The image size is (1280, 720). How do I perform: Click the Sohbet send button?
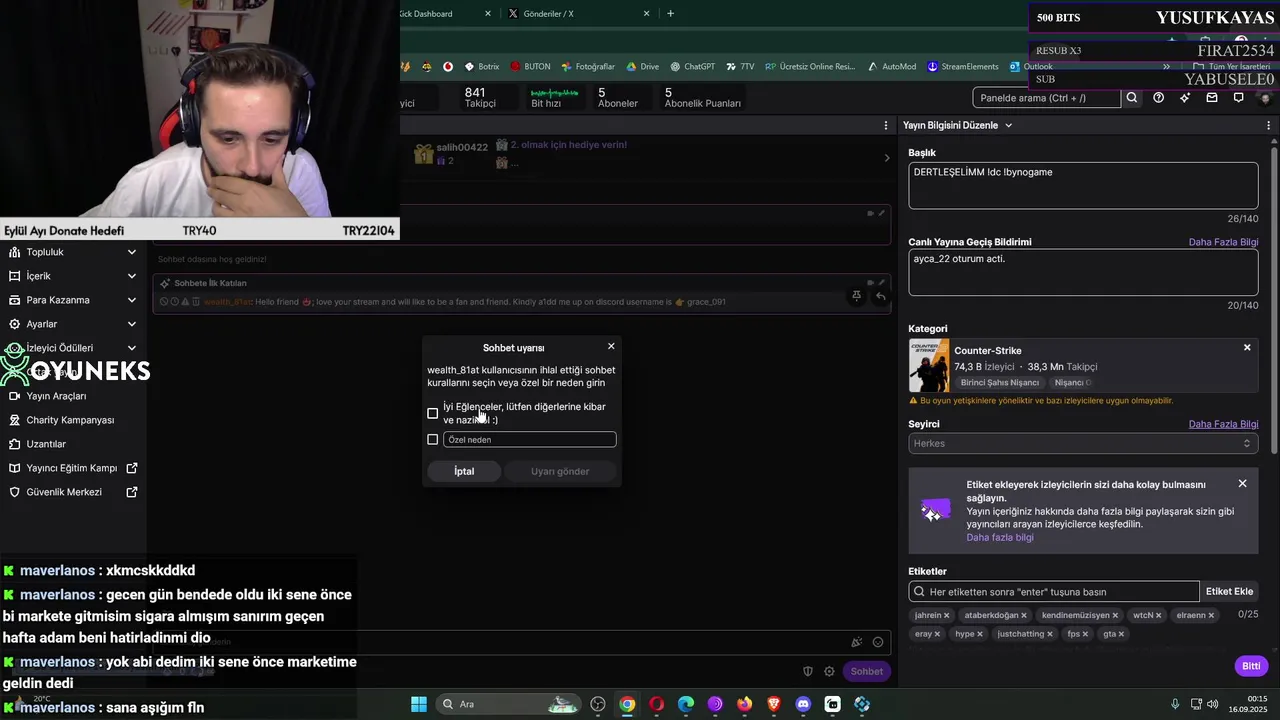tap(867, 671)
